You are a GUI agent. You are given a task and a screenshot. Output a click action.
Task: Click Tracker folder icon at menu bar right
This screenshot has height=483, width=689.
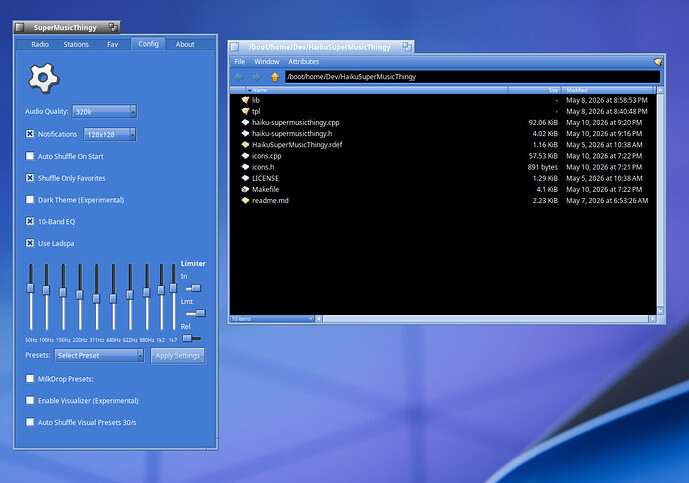pyautogui.click(x=658, y=62)
